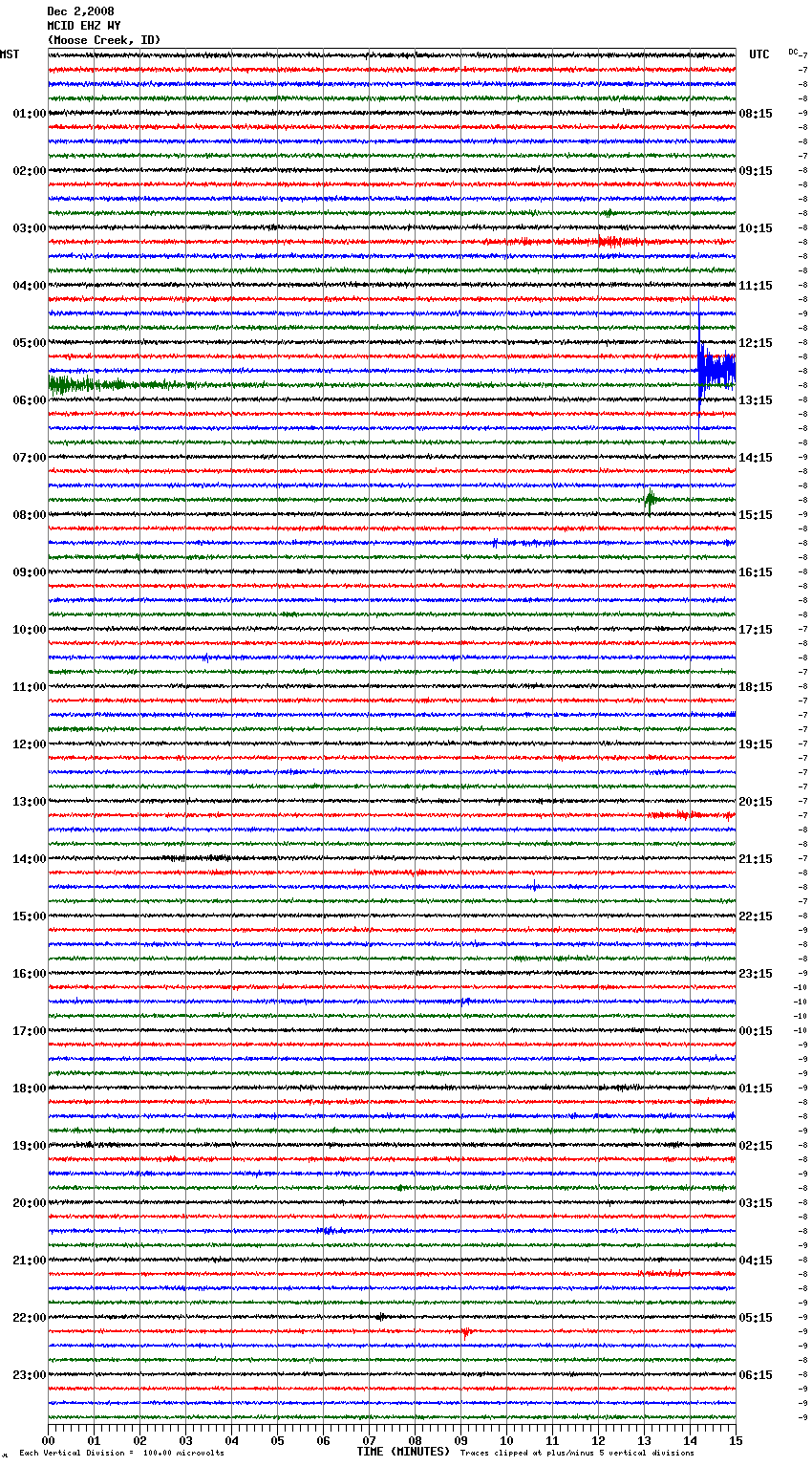Click the Each Vertical Division 100.00 microvolts note
The width and height of the screenshot is (812, 1466).
tap(121, 1453)
